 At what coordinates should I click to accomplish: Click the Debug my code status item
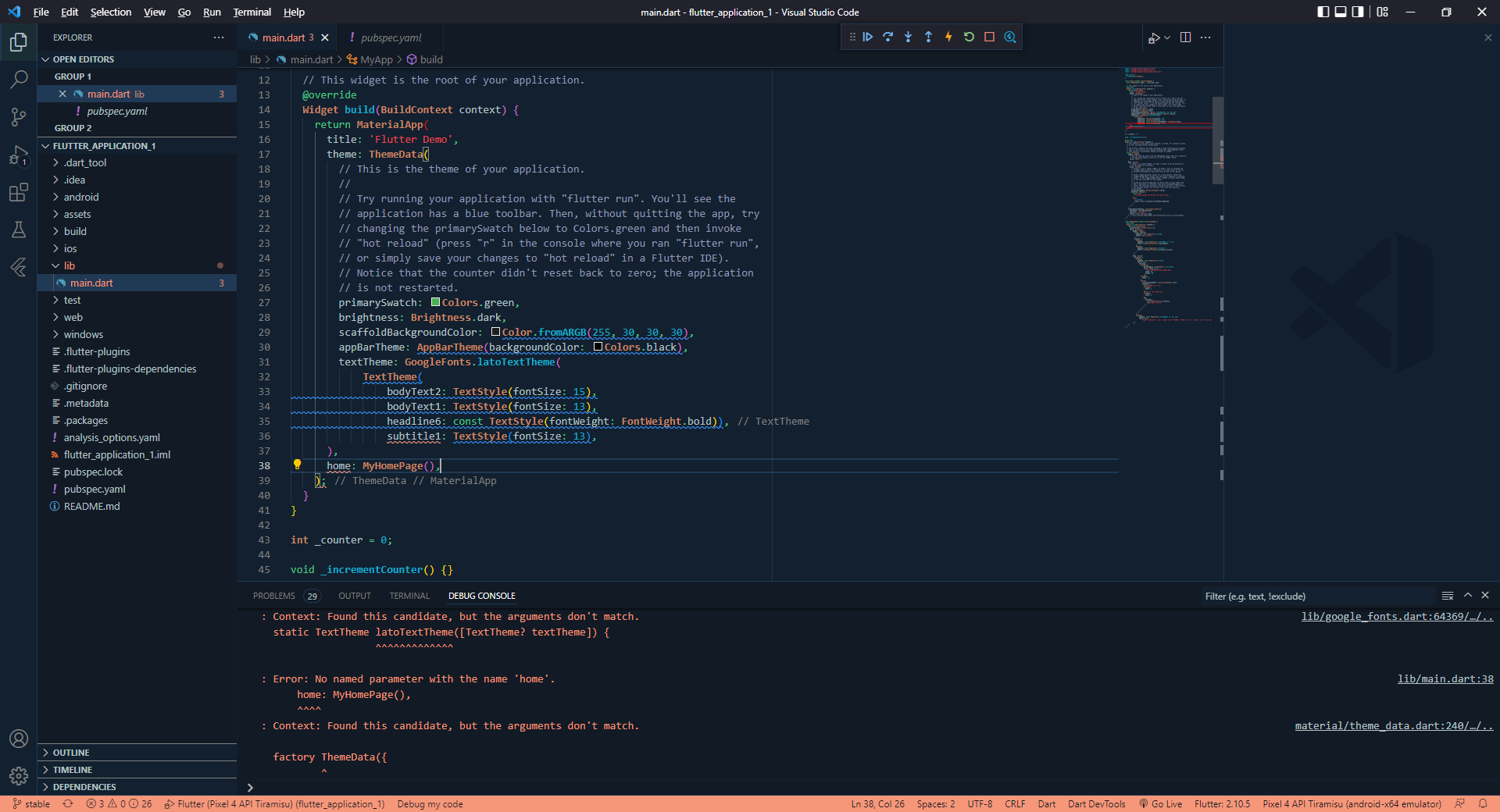click(x=430, y=803)
